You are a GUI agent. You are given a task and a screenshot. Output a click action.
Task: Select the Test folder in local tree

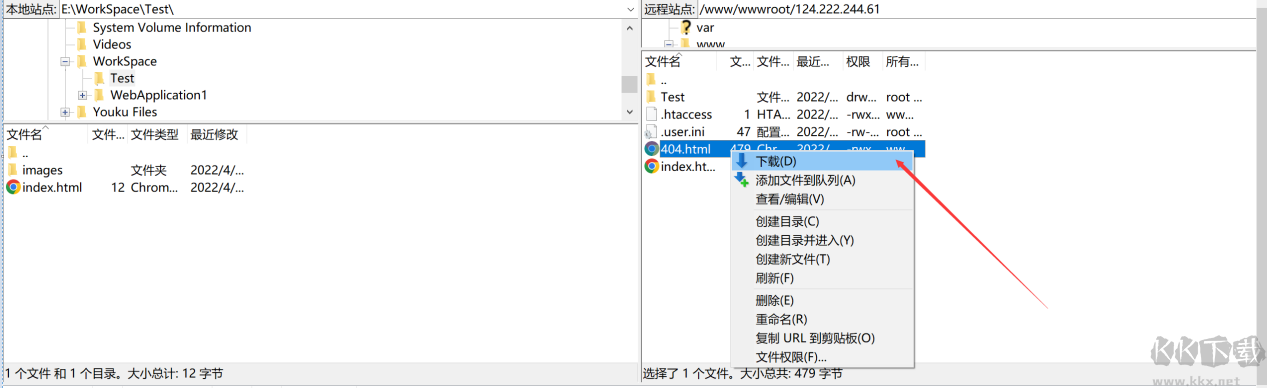click(122, 78)
